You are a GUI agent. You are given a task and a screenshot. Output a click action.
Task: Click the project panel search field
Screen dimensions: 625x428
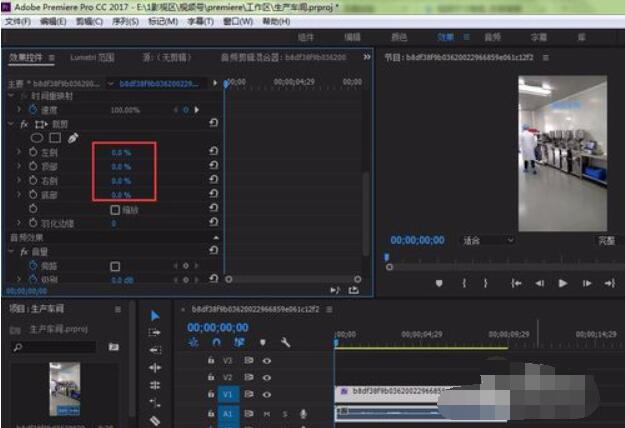54,347
